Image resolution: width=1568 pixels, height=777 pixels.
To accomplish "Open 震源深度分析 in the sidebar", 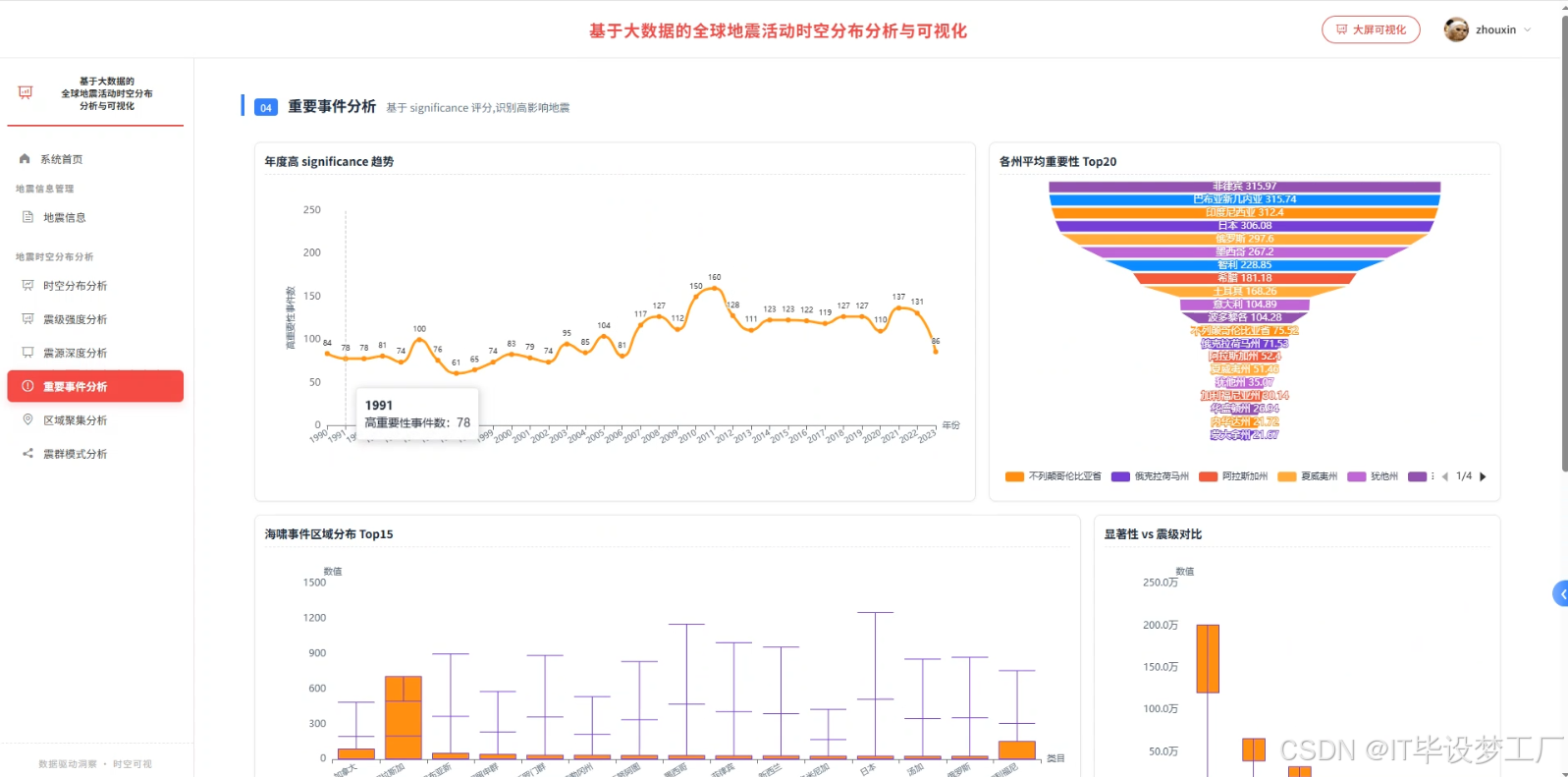I will click(95, 353).
